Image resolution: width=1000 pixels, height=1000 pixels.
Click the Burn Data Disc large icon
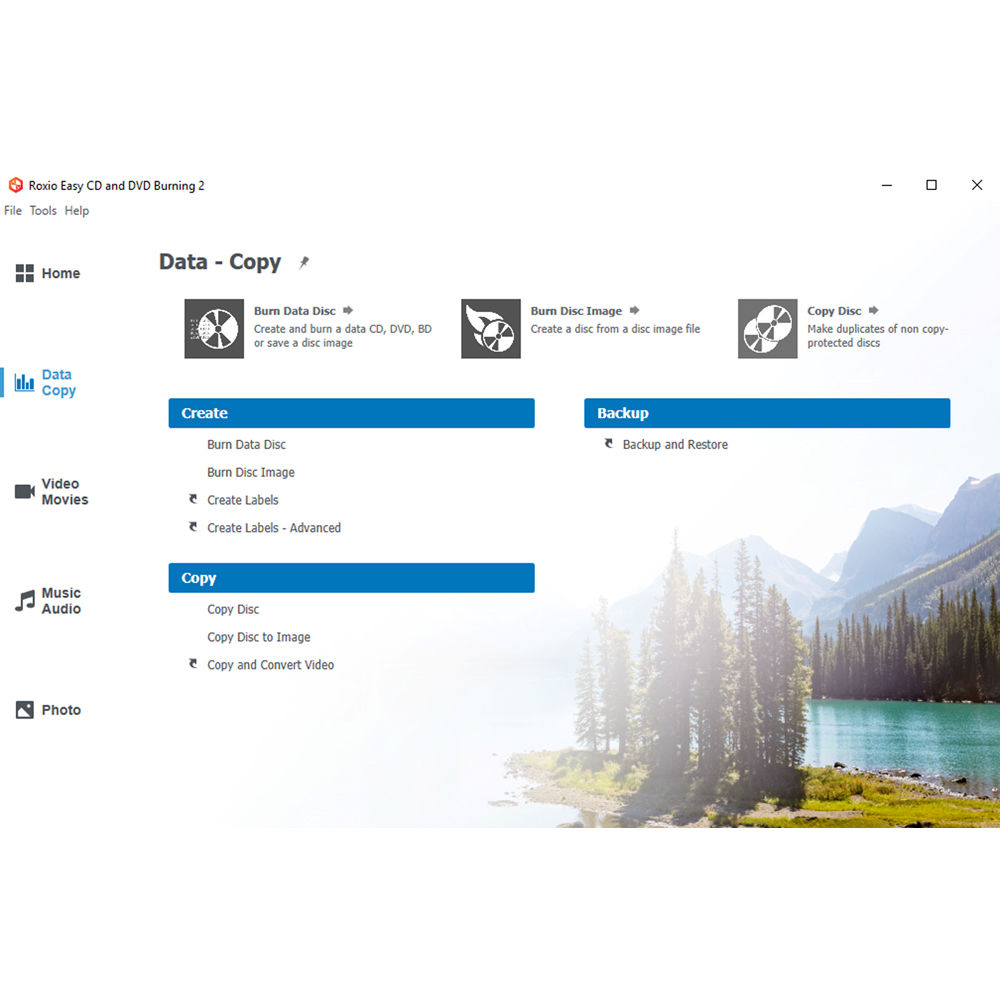[x=214, y=328]
